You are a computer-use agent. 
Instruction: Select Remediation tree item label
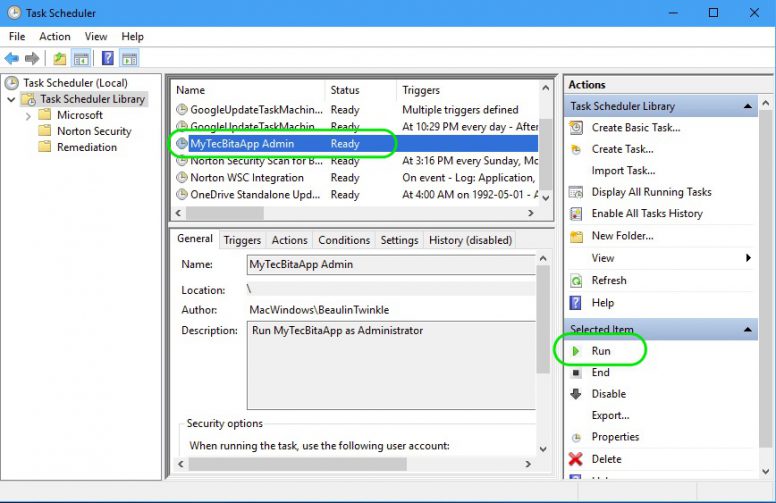(x=87, y=147)
